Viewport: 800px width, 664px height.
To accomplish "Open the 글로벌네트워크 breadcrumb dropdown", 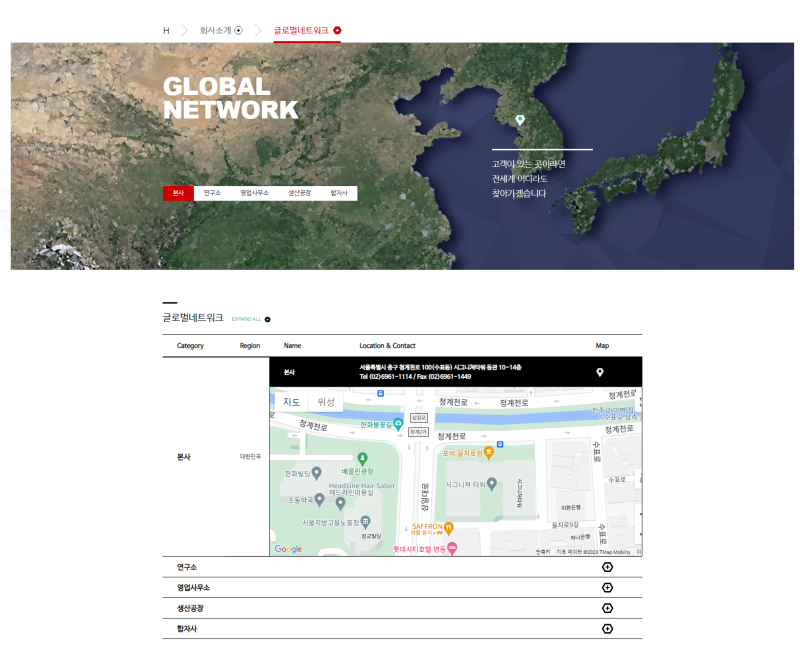I will click(x=337, y=30).
